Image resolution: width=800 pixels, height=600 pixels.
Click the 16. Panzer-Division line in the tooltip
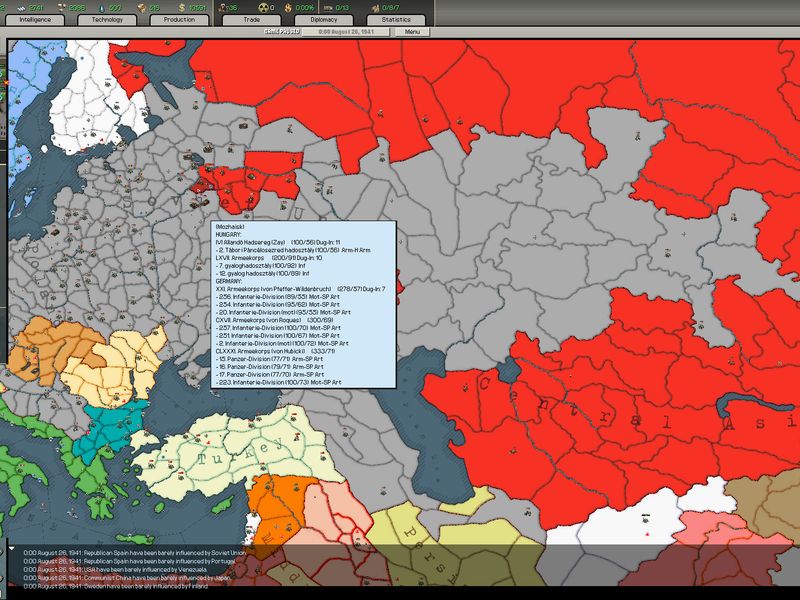269,366
